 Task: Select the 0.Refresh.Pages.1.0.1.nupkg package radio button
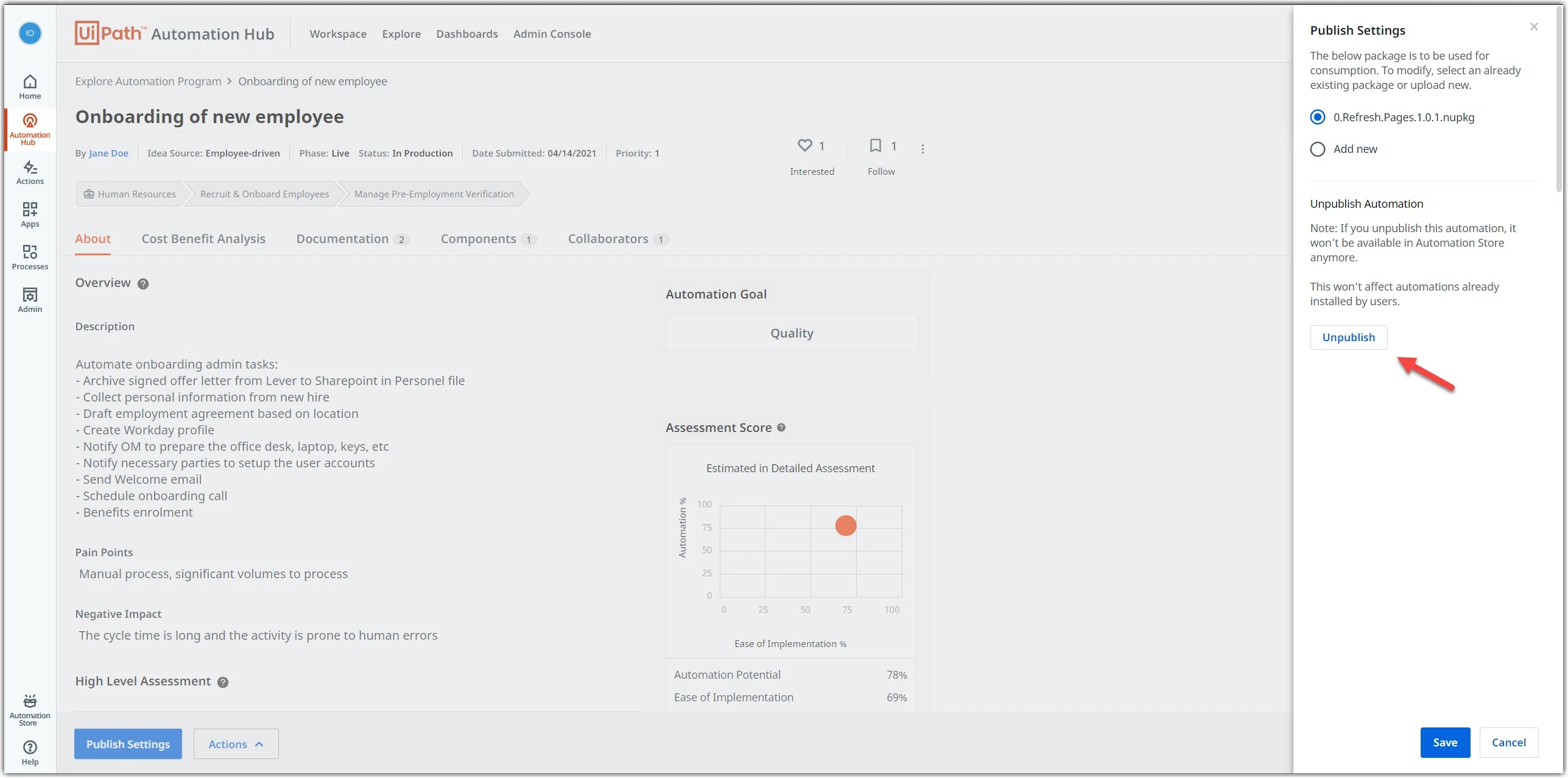point(1318,117)
